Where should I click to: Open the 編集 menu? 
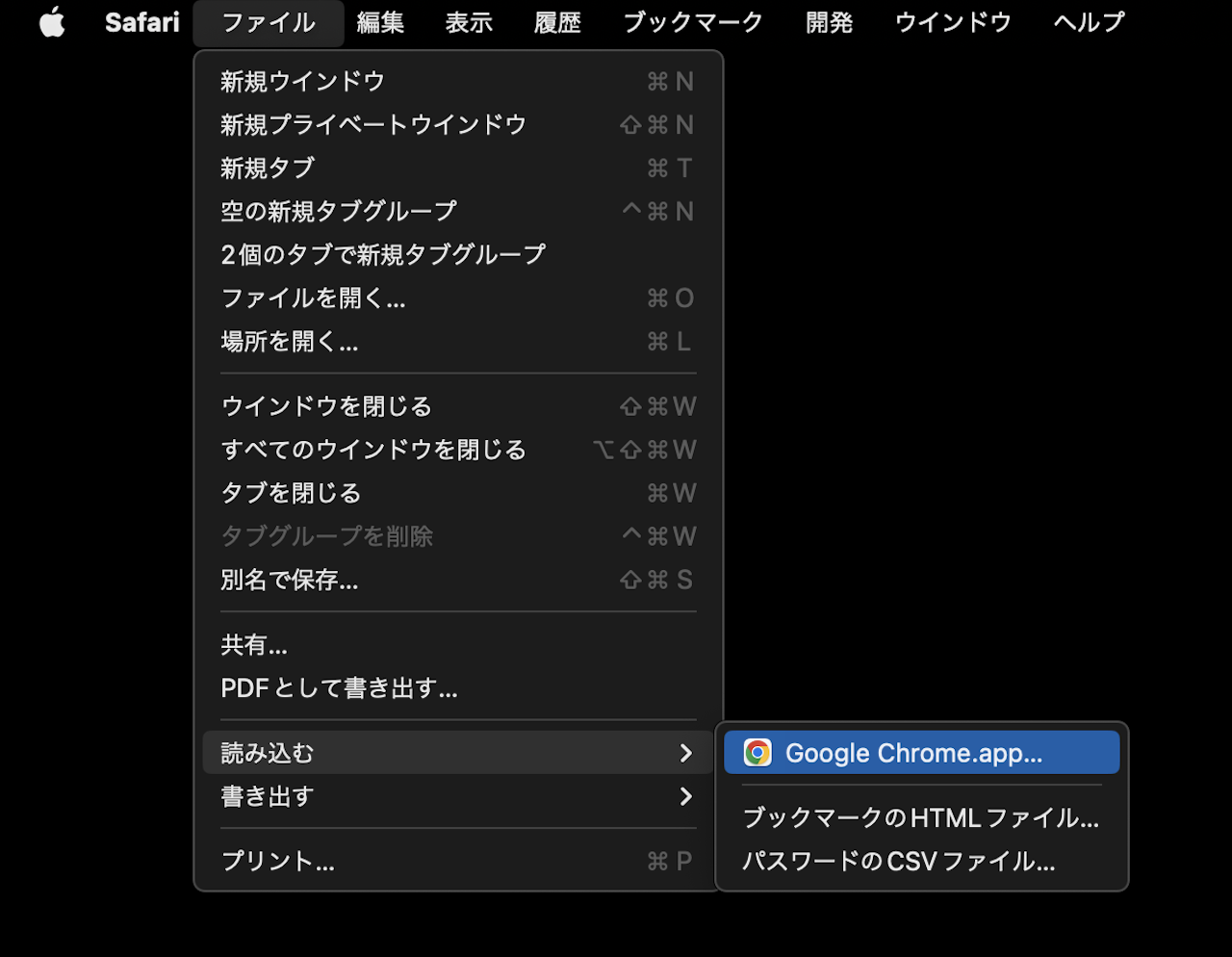380,22
